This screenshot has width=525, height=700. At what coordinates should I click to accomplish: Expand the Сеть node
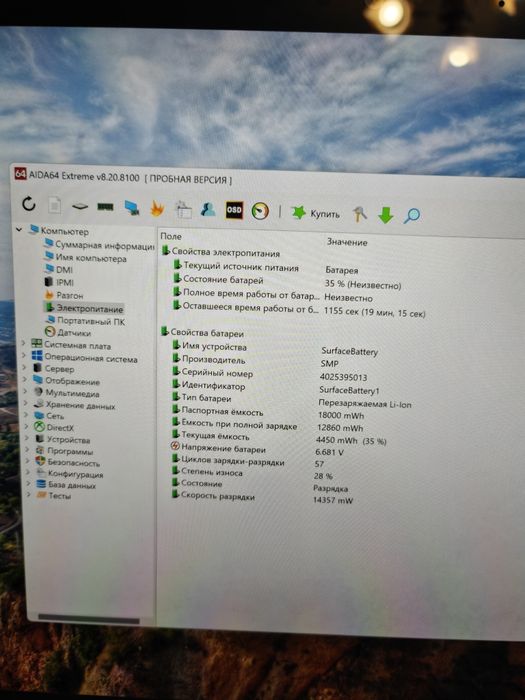click(x=26, y=414)
